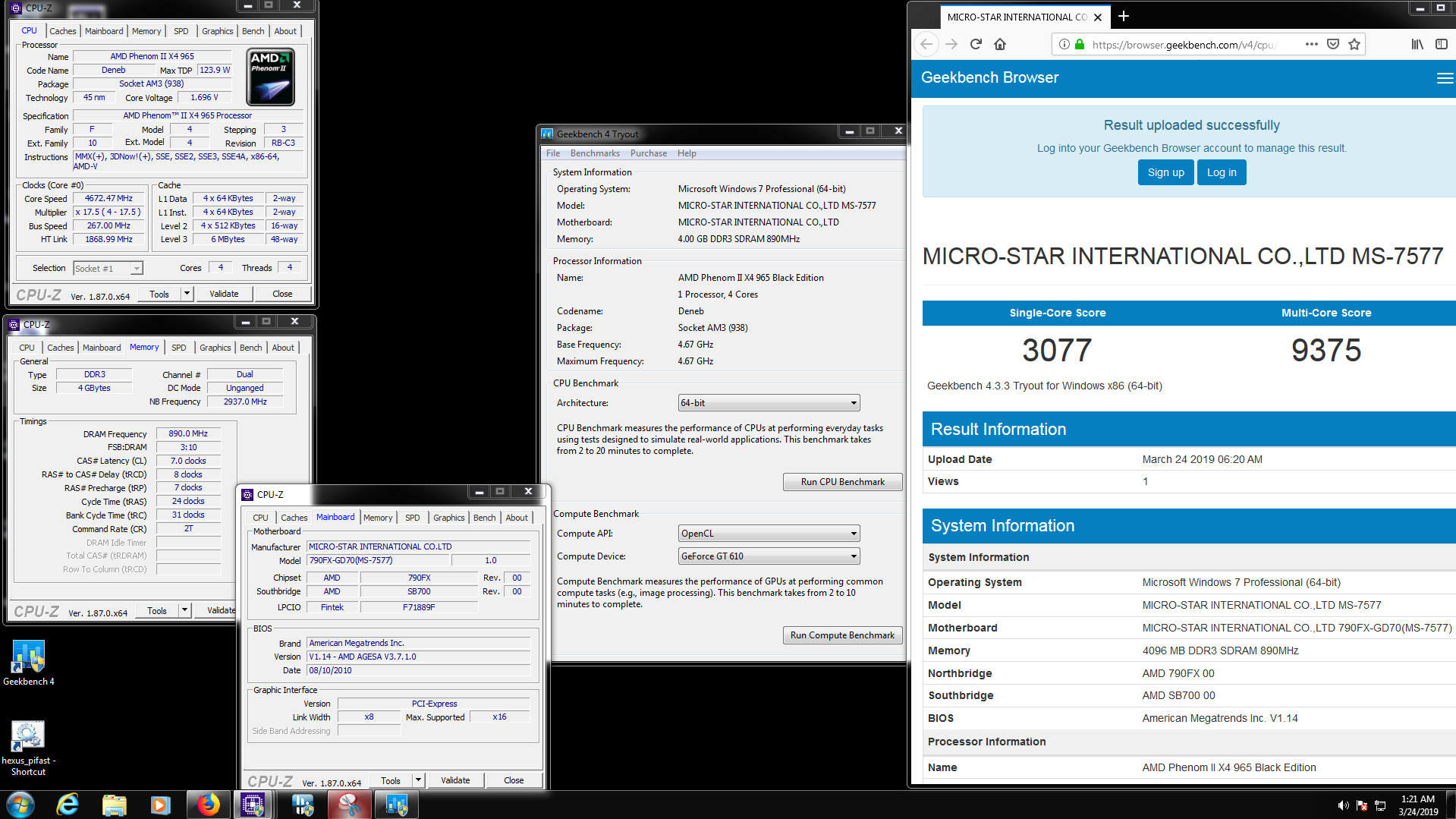
Task: Open Firefox library icon
Action: [1417, 44]
